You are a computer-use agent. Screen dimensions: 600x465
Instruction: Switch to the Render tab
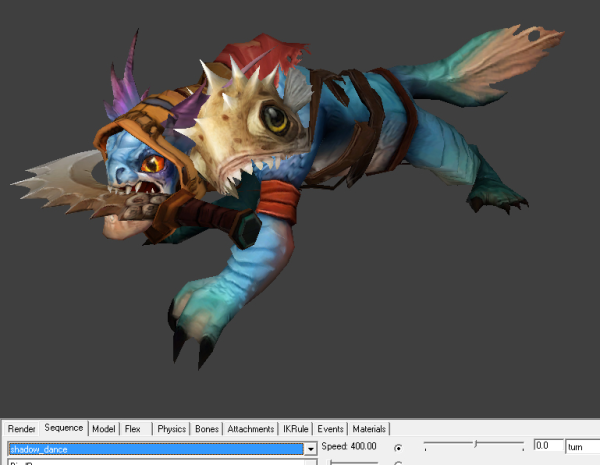(21, 429)
